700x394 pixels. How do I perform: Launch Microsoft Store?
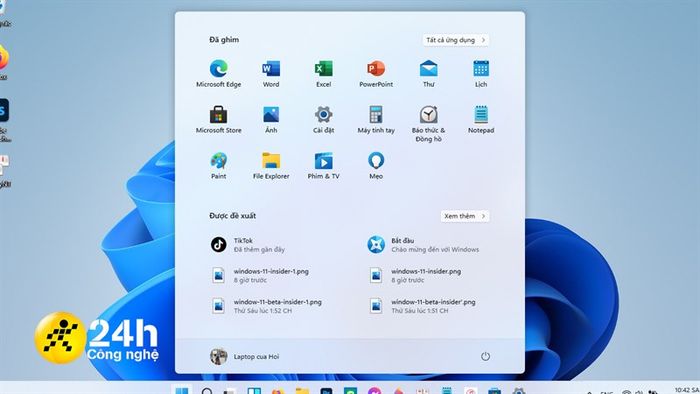218,120
